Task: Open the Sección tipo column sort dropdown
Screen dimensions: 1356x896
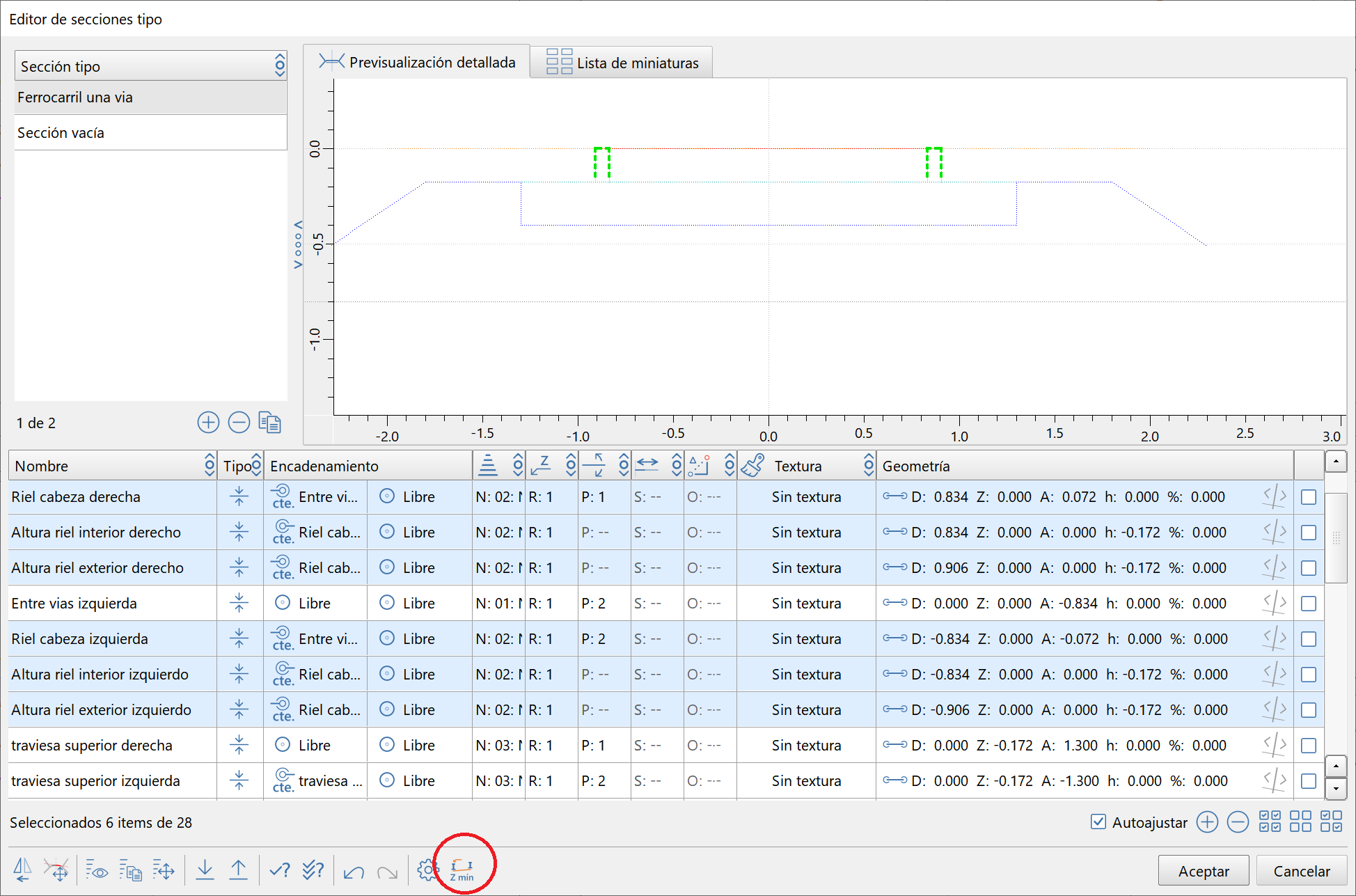Action: tap(280, 66)
